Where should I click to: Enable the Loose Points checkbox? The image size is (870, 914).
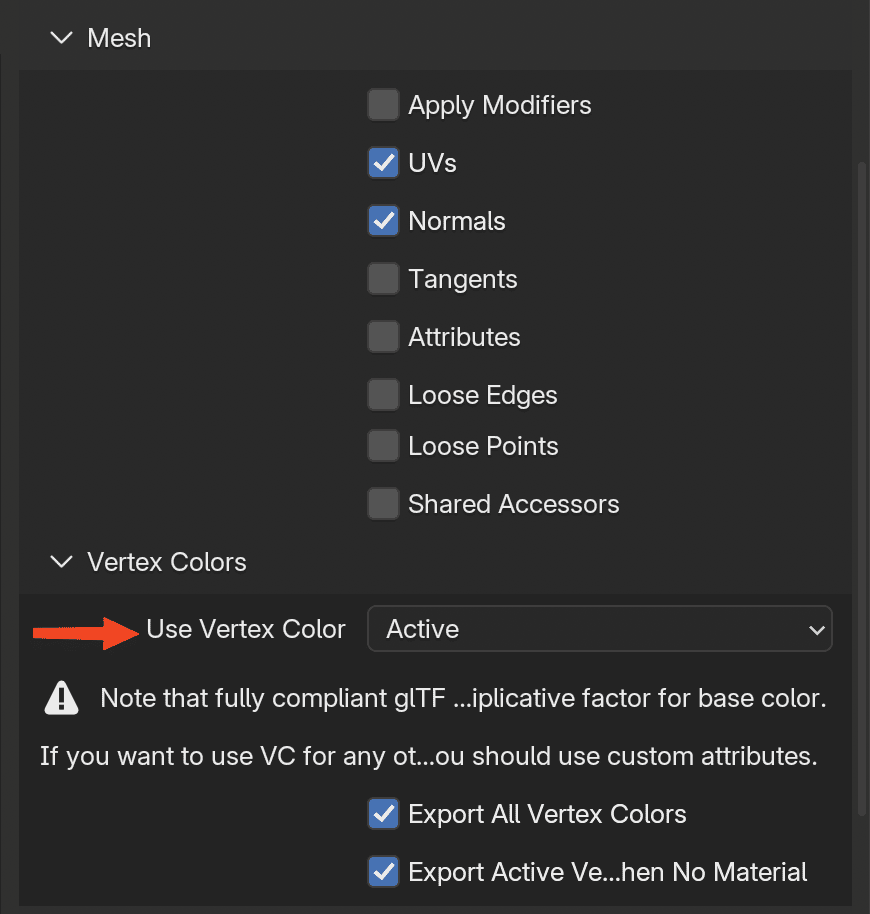tap(383, 445)
